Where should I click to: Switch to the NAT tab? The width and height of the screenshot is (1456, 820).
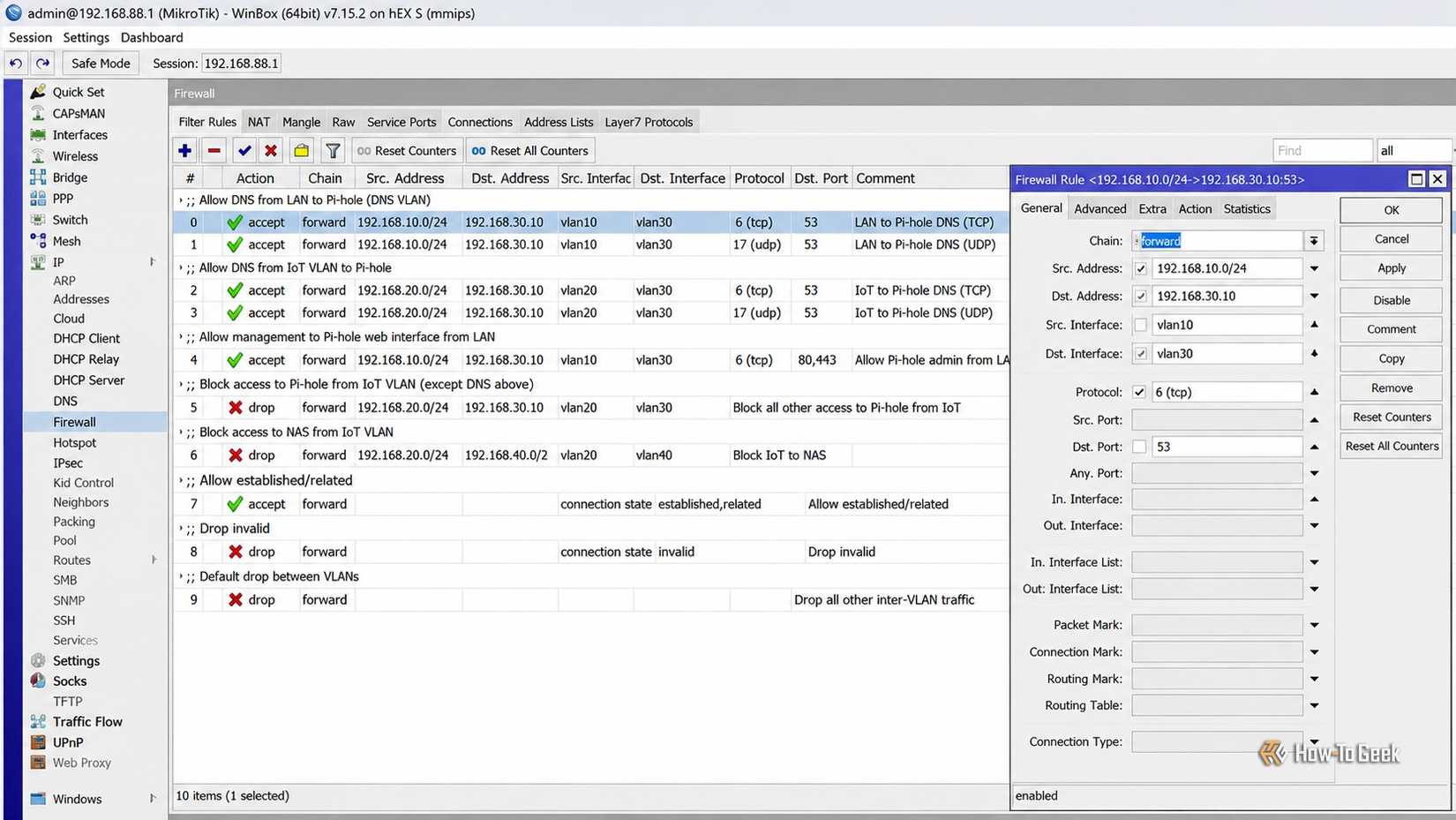(259, 122)
